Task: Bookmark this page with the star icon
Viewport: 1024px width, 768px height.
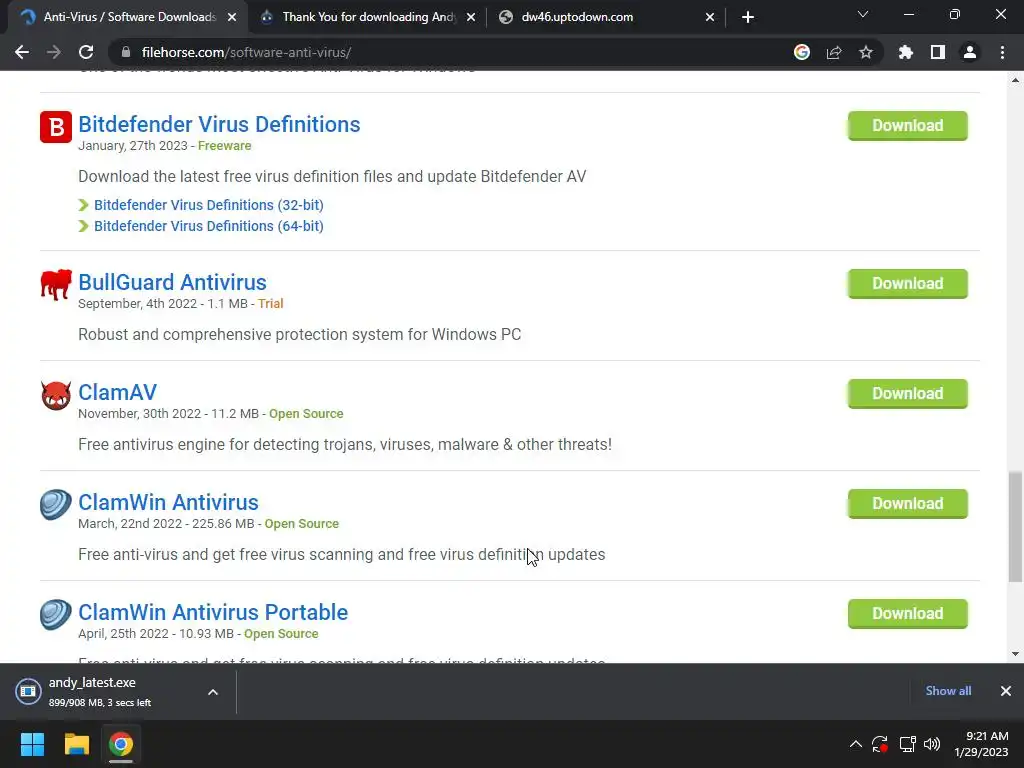Action: 866,52
